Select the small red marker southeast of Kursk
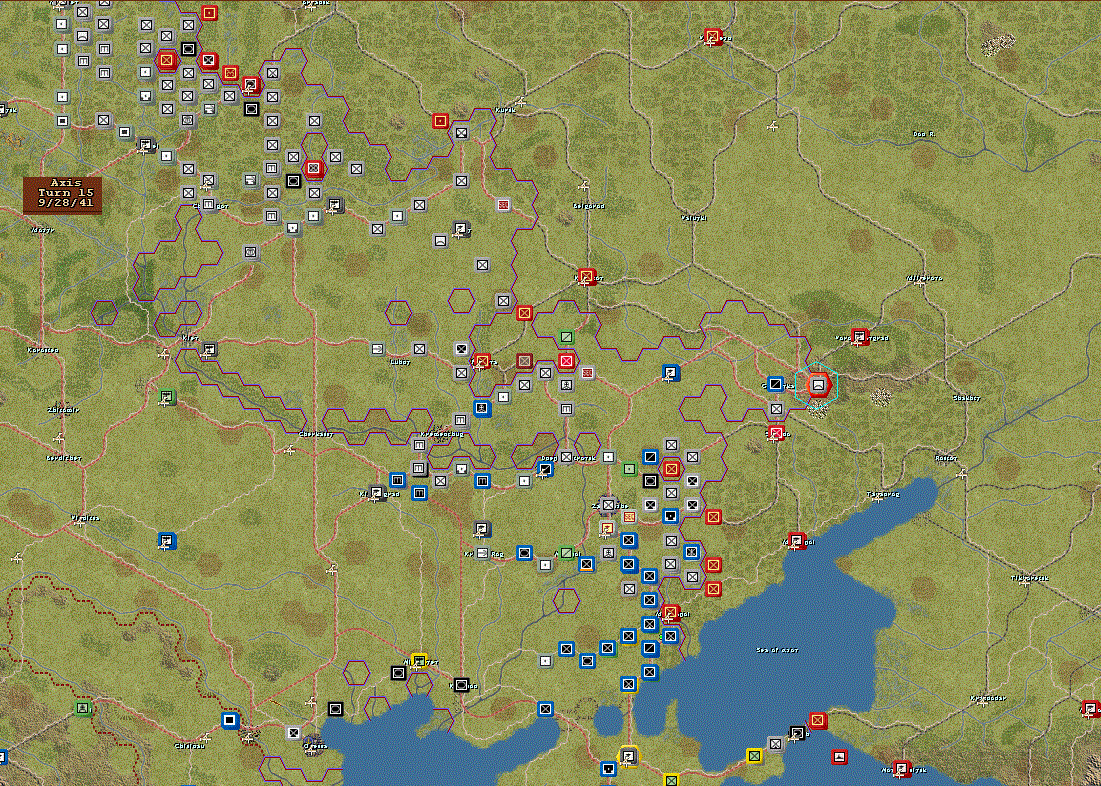 click(503, 204)
